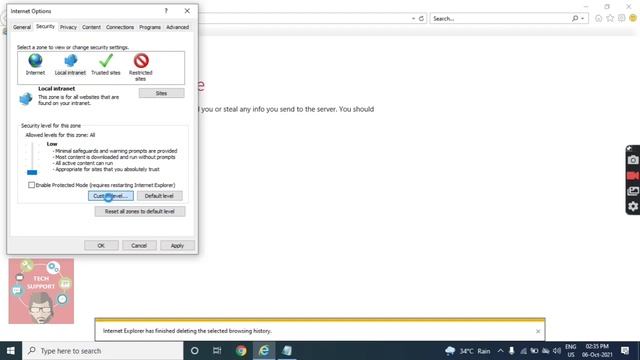
Task: Click the Internet Explorer taskbar icon
Action: [264, 351]
